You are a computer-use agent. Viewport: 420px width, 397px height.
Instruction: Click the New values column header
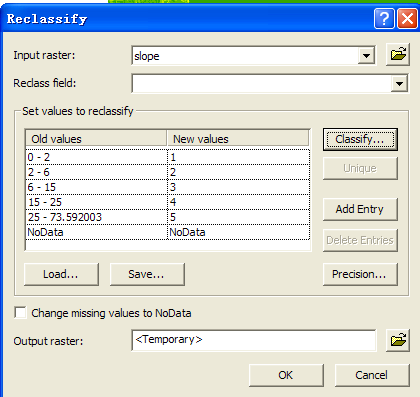pyautogui.click(x=238, y=139)
